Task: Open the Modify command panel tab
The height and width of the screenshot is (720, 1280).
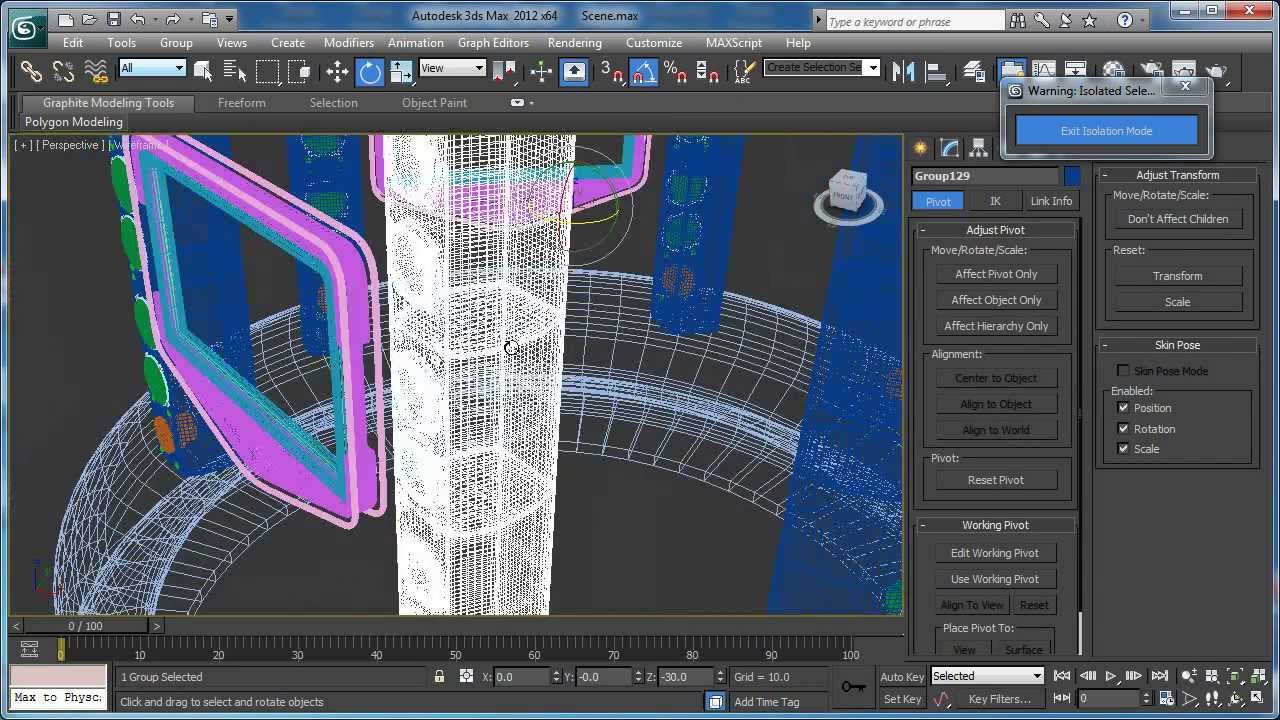Action: (x=950, y=148)
